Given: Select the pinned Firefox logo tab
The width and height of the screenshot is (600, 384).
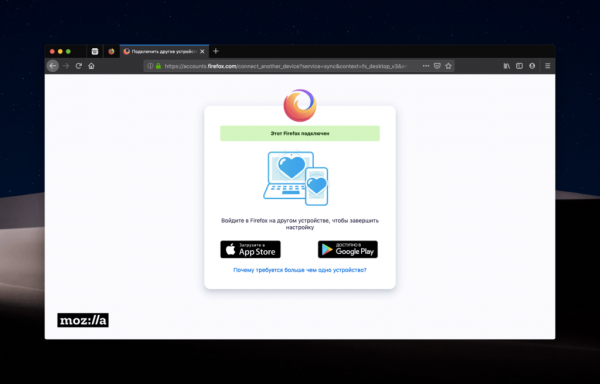Looking at the screenshot, I should [x=111, y=51].
